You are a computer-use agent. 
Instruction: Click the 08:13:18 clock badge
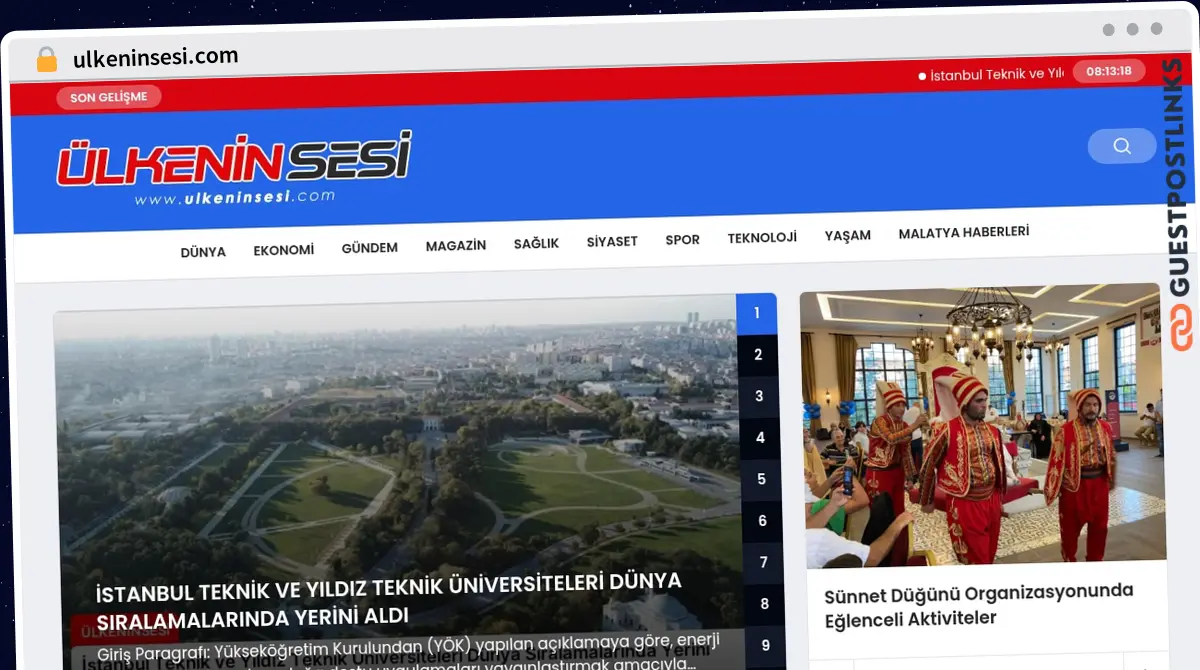1109,71
